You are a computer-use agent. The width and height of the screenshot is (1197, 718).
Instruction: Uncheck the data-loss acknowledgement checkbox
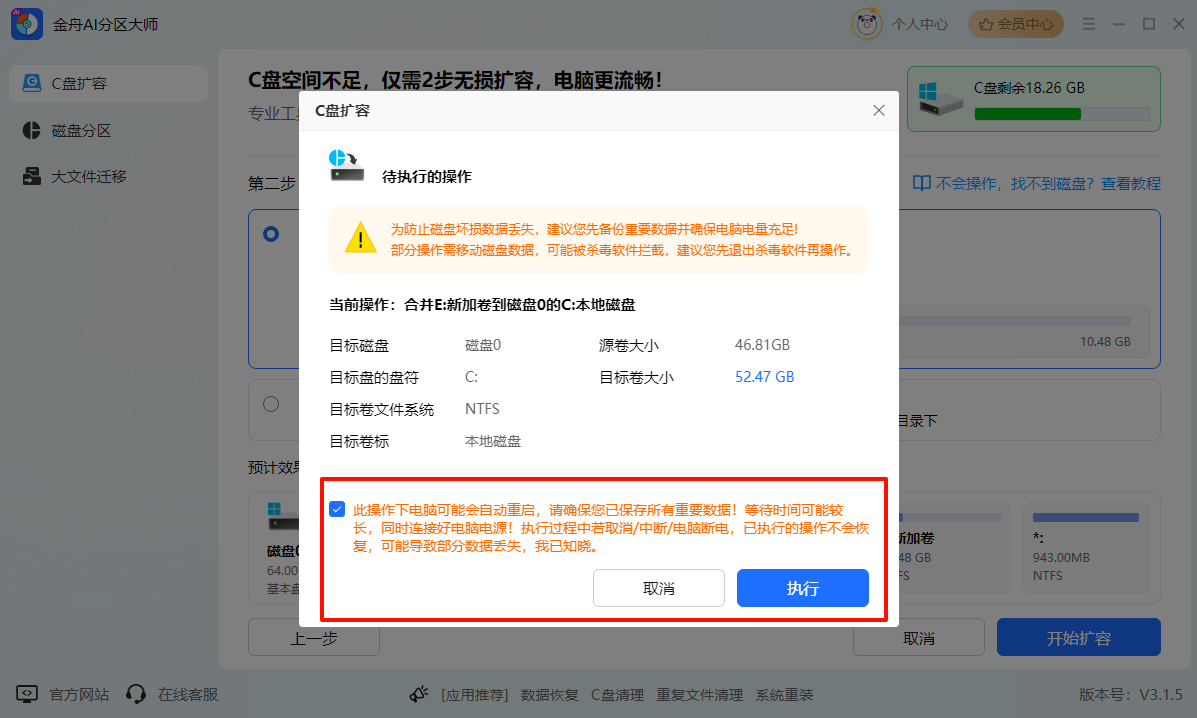337,509
